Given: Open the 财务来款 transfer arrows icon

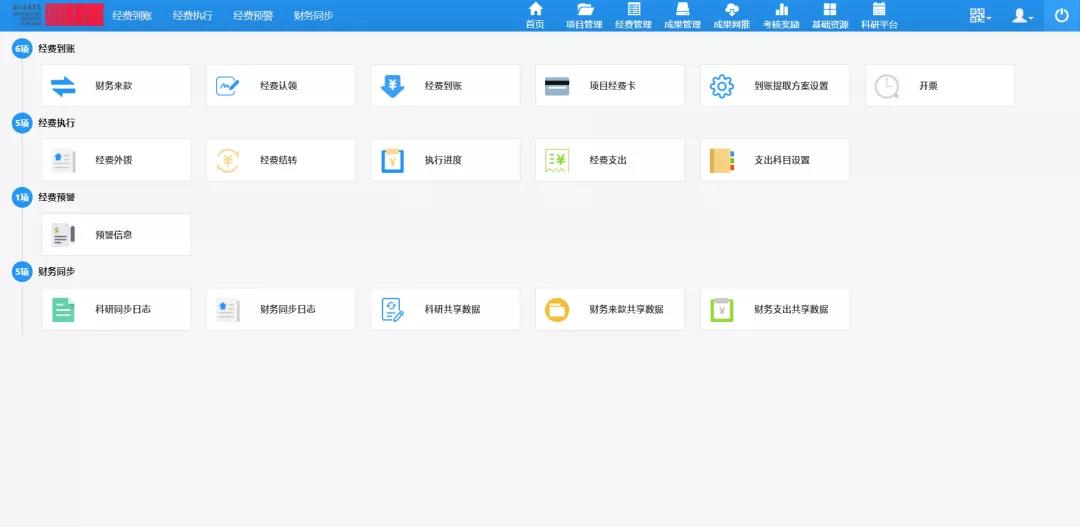Looking at the screenshot, I should [63, 86].
